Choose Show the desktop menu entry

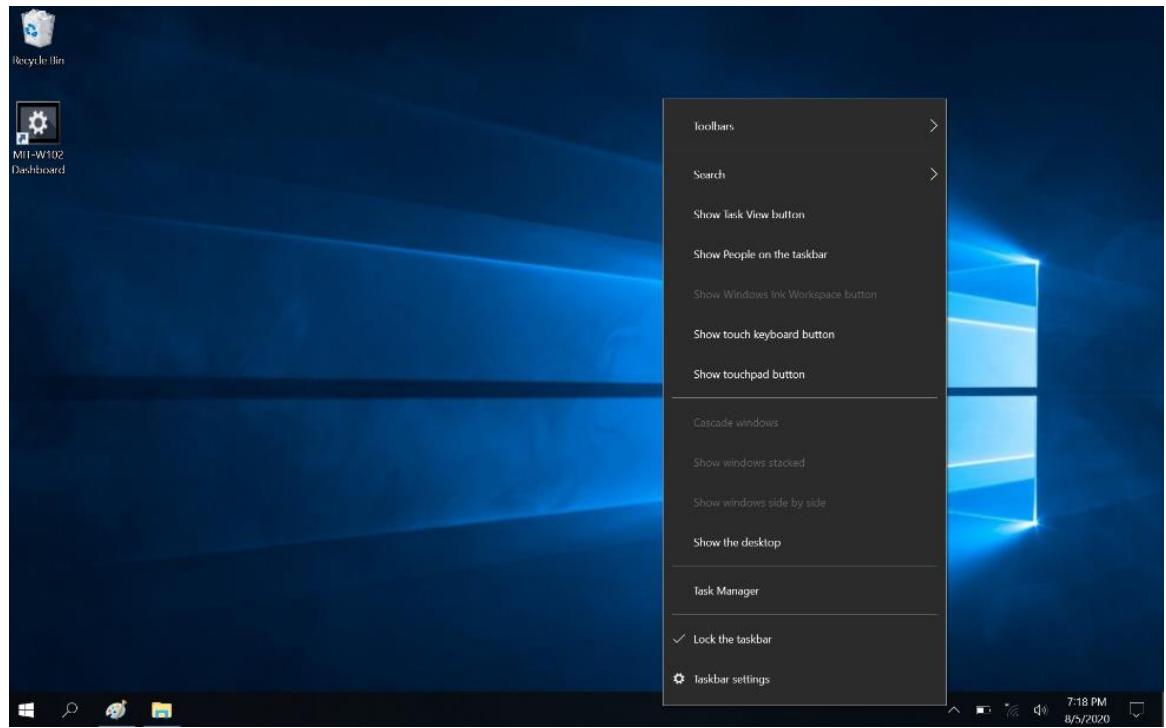[x=736, y=543]
